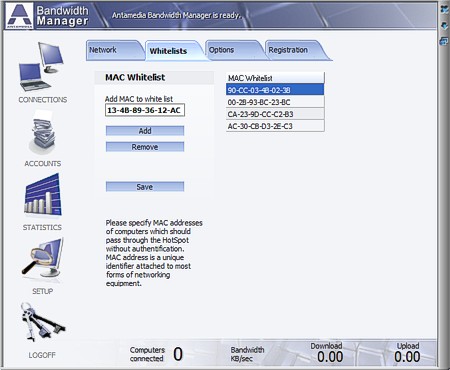Screen dimensions: 450x370
Task: Click the Remove button
Action: coord(145,147)
